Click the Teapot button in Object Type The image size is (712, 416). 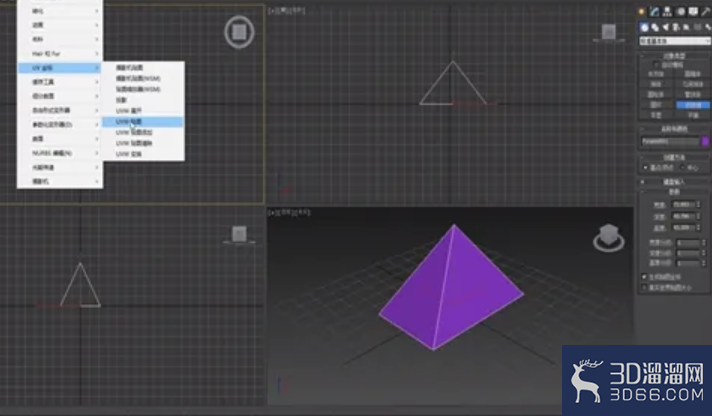tap(656, 115)
